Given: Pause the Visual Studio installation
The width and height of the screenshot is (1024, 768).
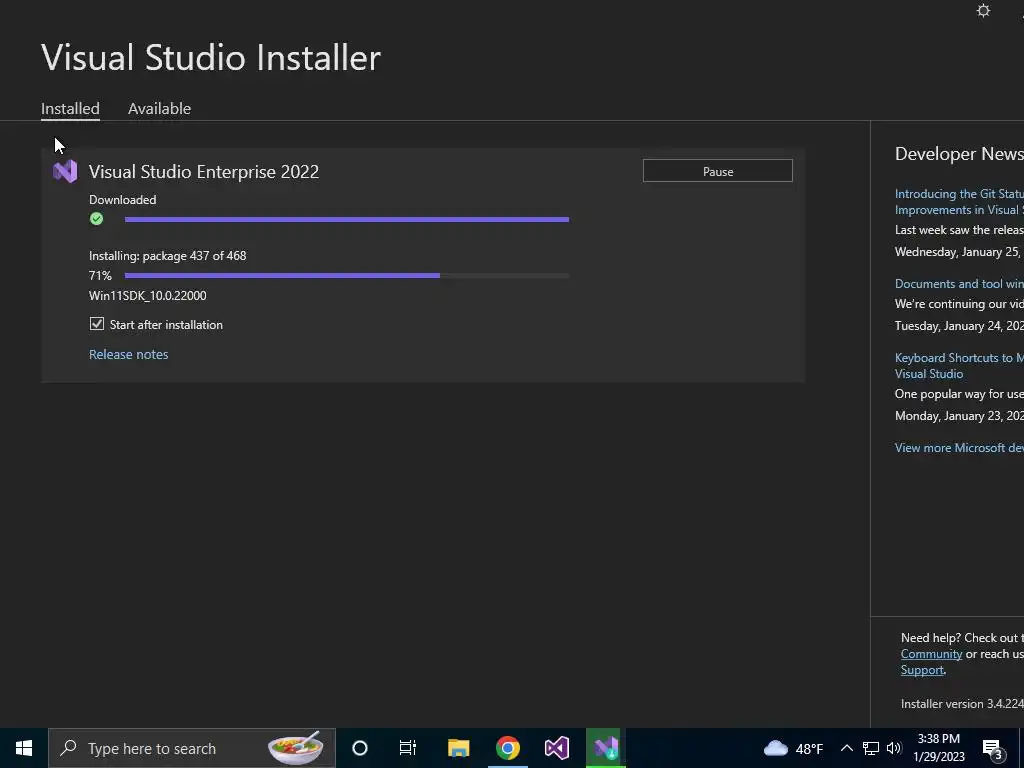Looking at the screenshot, I should [x=718, y=171].
